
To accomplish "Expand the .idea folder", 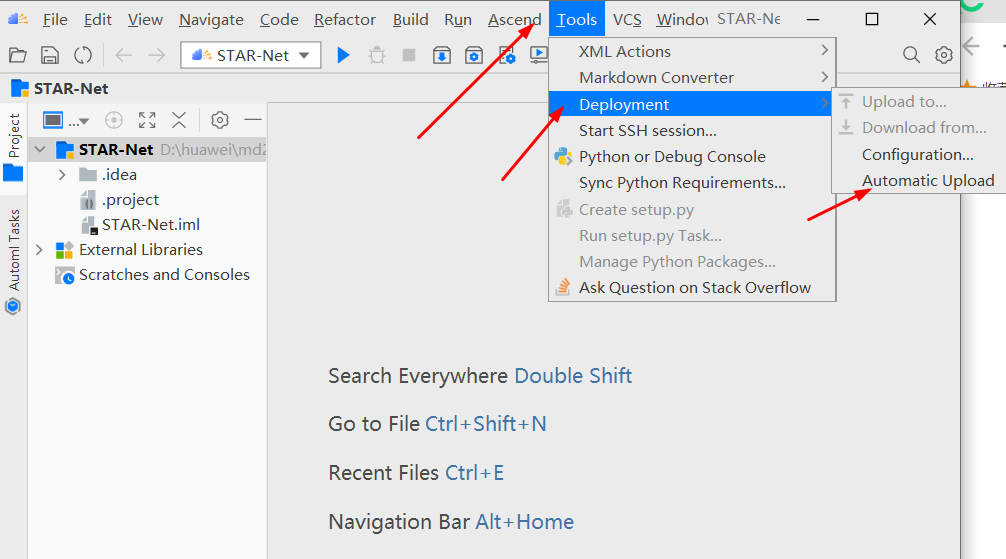I will click(x=62, y=175).
